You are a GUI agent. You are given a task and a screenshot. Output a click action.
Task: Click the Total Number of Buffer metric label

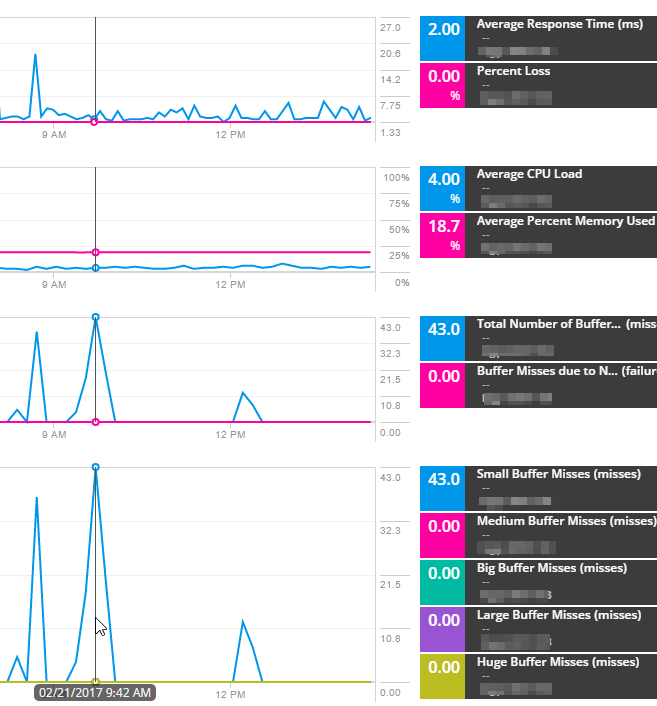[x=548, y=324]
